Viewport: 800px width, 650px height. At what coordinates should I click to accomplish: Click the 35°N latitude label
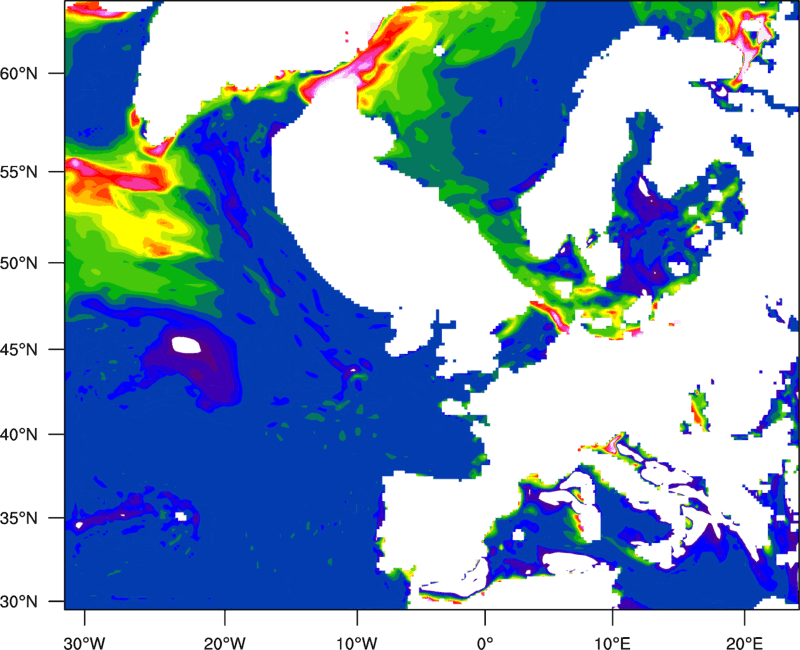click(19, 518)
